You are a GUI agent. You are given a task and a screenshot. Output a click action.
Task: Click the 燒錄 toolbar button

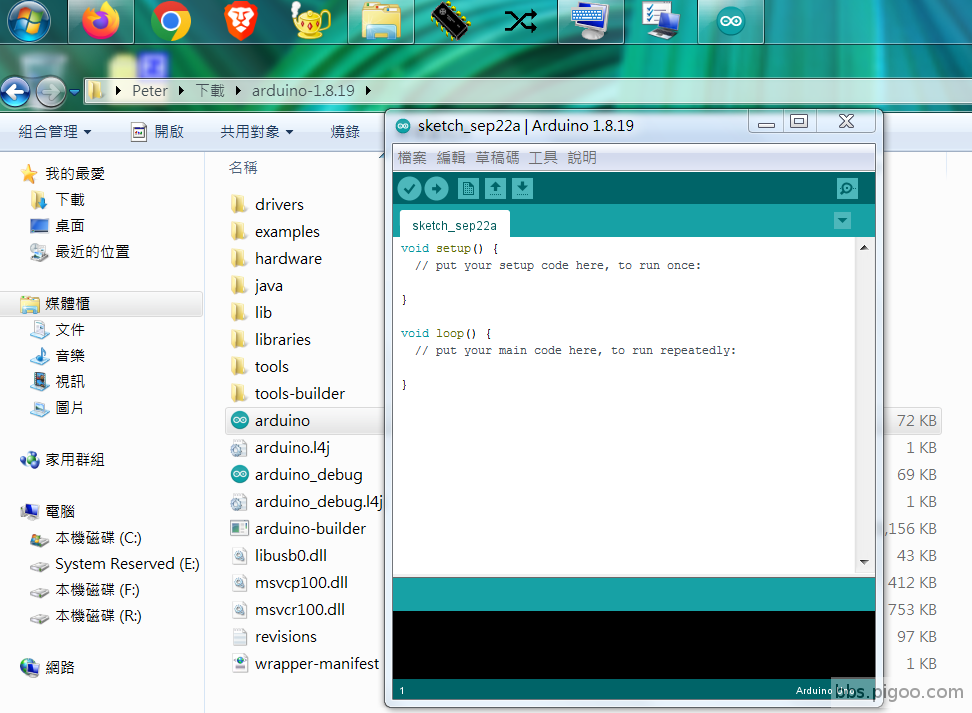coord(345,131)
